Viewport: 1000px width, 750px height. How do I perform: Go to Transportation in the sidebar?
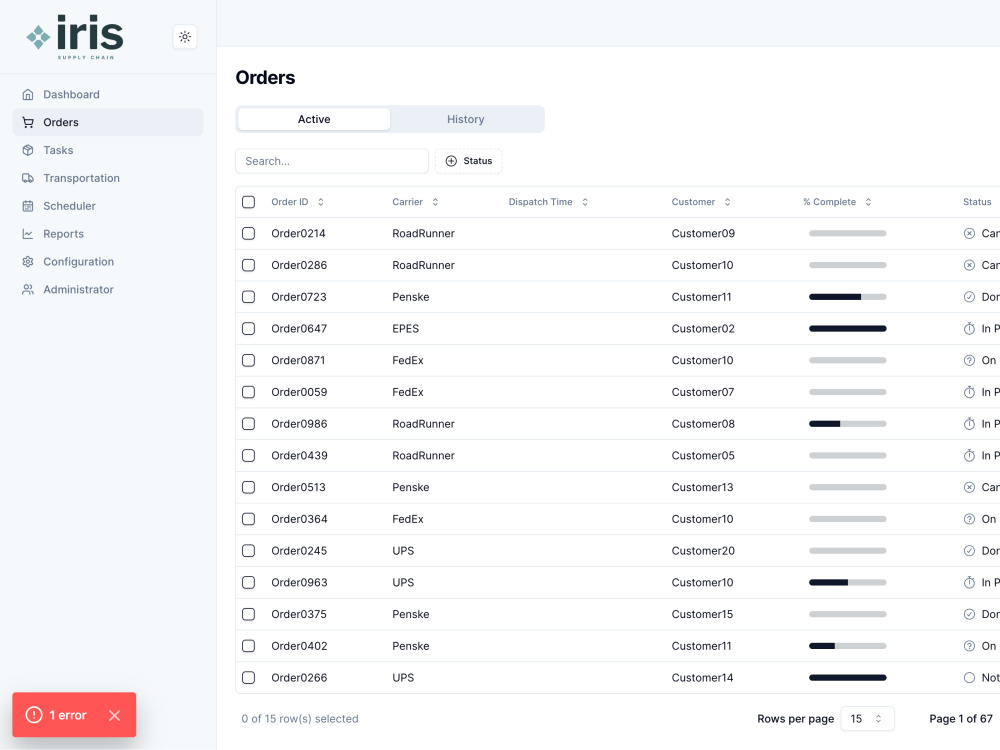[x=108, y=178]
